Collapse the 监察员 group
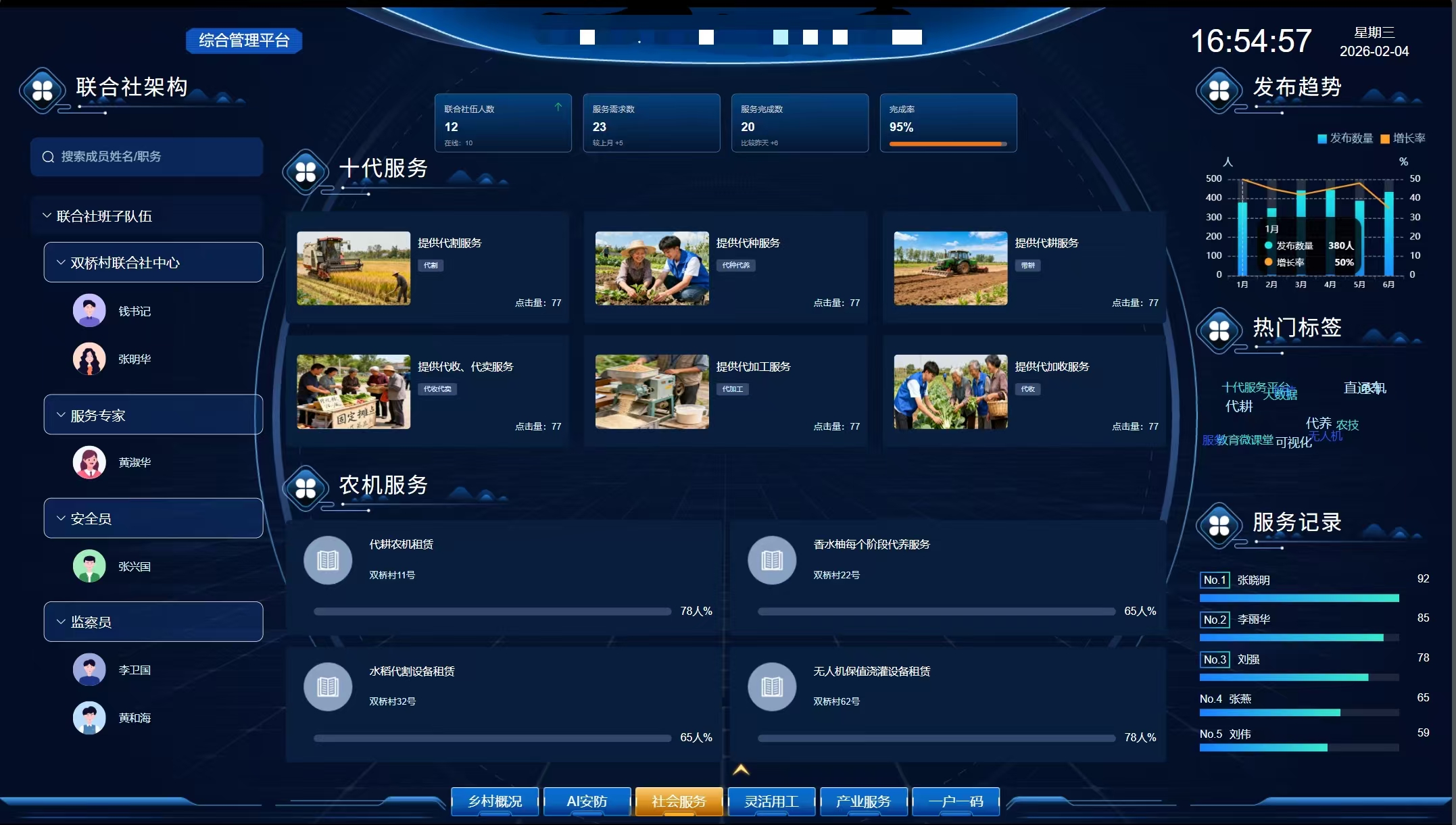Screen dimensions: 1456x825 click(61, 622)
